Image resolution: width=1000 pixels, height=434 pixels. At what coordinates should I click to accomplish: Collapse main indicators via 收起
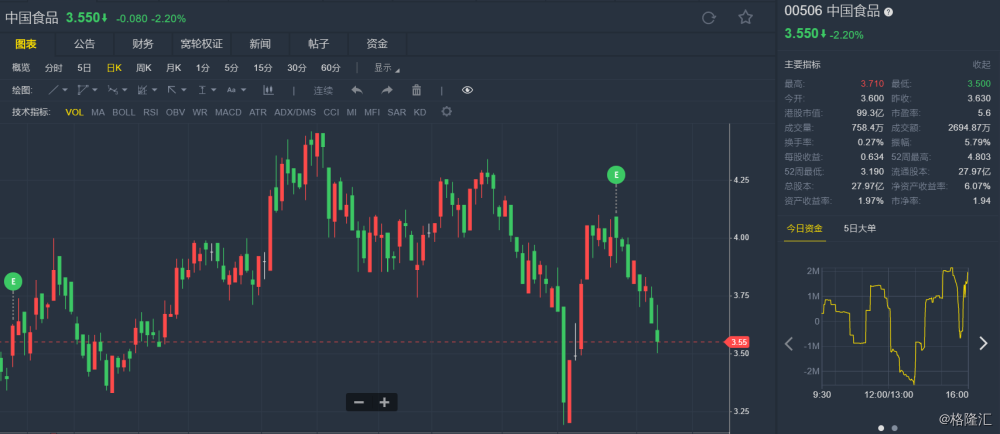981,64
